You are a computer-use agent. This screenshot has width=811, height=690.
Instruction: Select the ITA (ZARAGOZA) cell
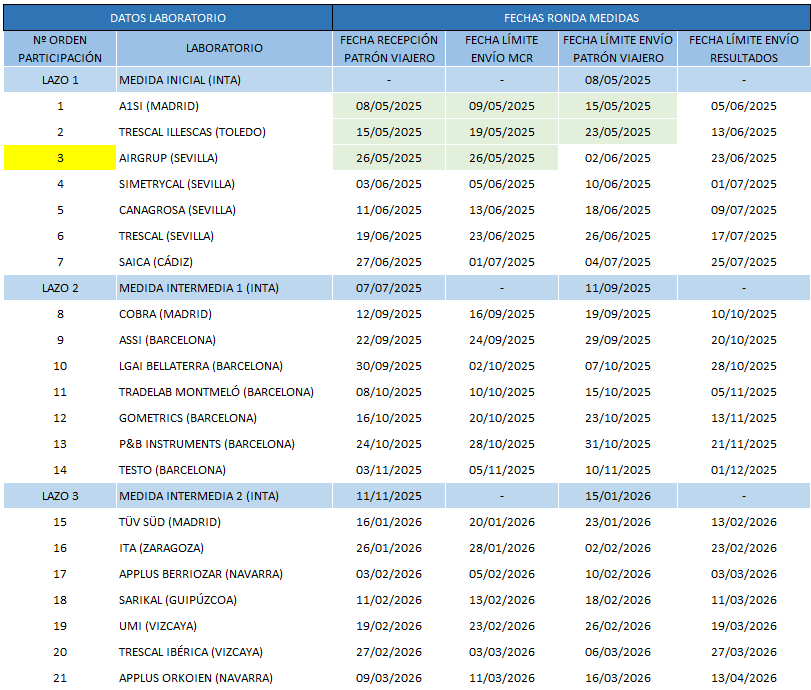224,548
